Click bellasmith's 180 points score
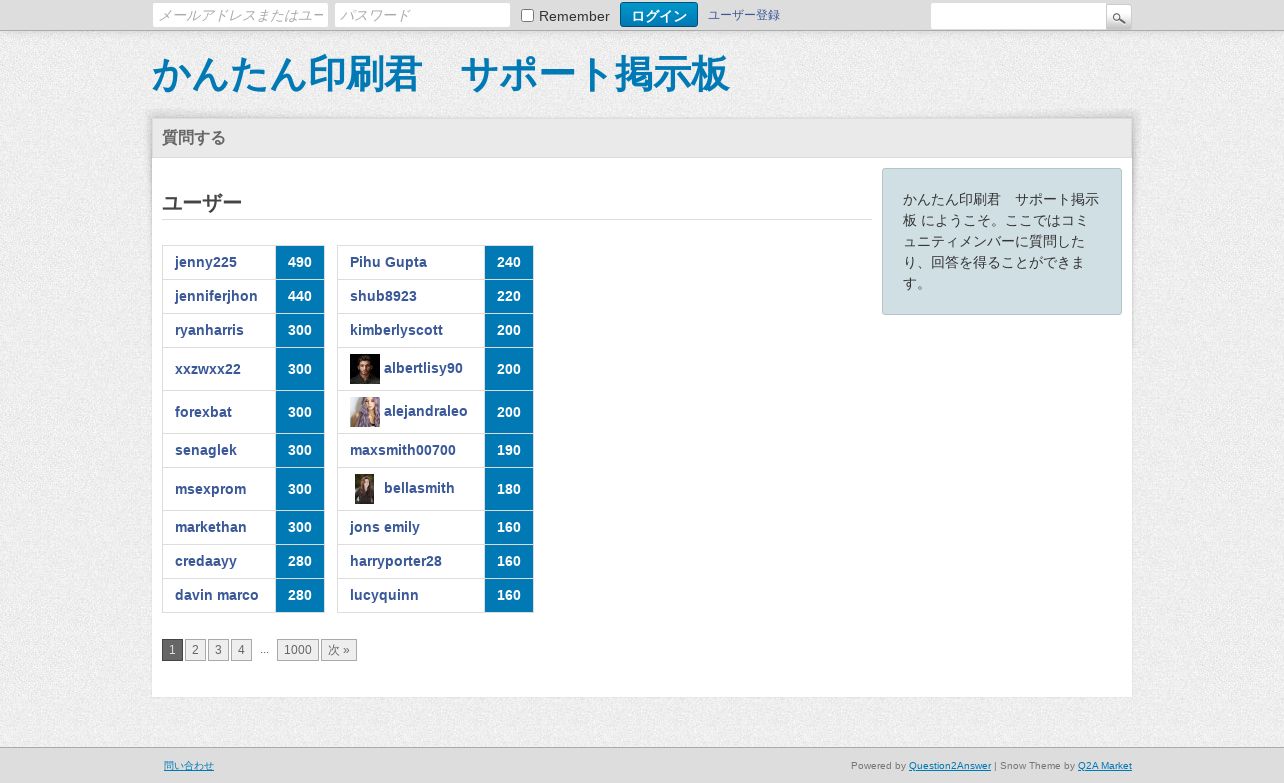Screen dimensions: 1284x783 tap(509, 489)
